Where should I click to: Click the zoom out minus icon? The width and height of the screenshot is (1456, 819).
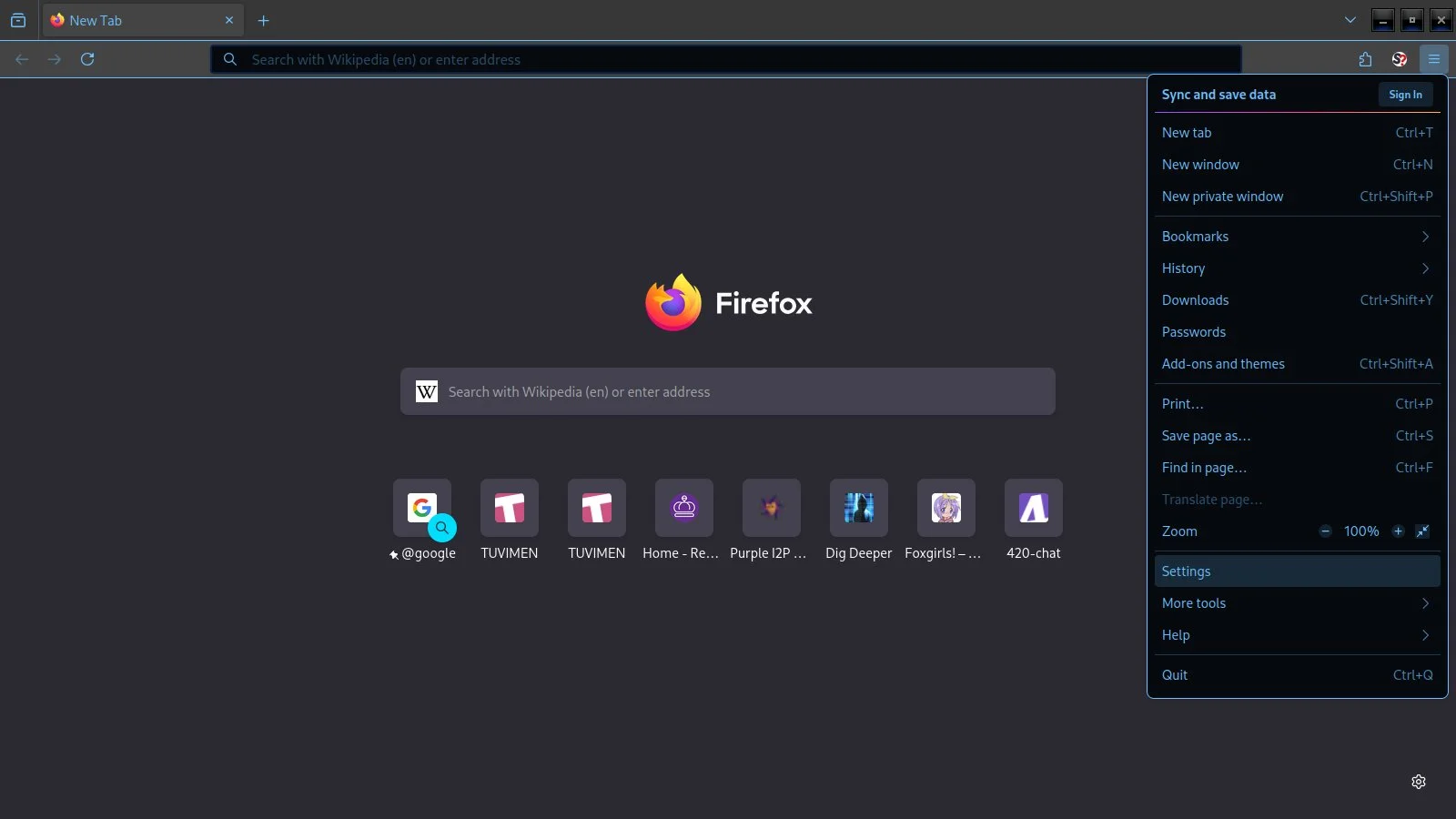tap(1325, 531)
